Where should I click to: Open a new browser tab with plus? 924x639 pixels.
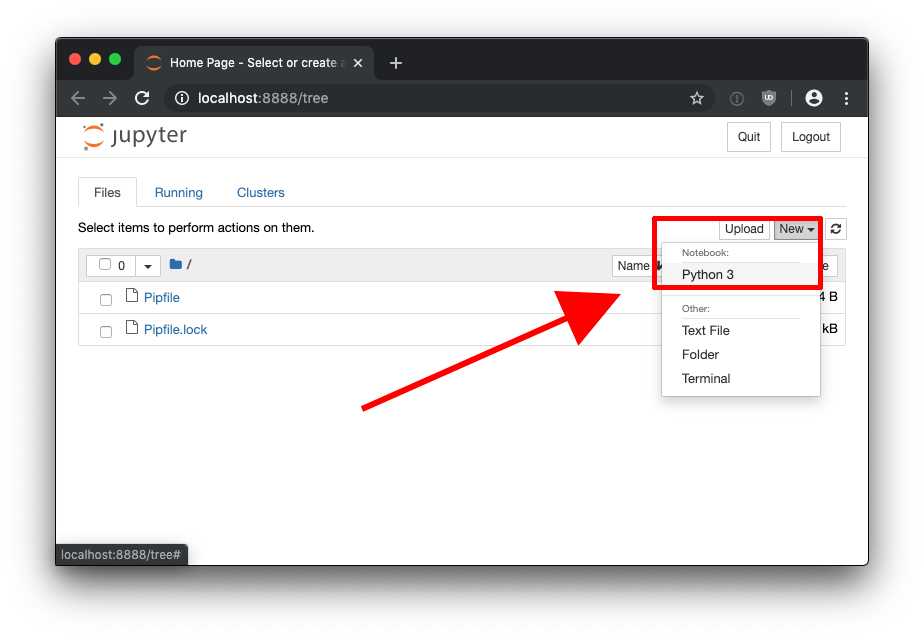(x=396, y=63)
